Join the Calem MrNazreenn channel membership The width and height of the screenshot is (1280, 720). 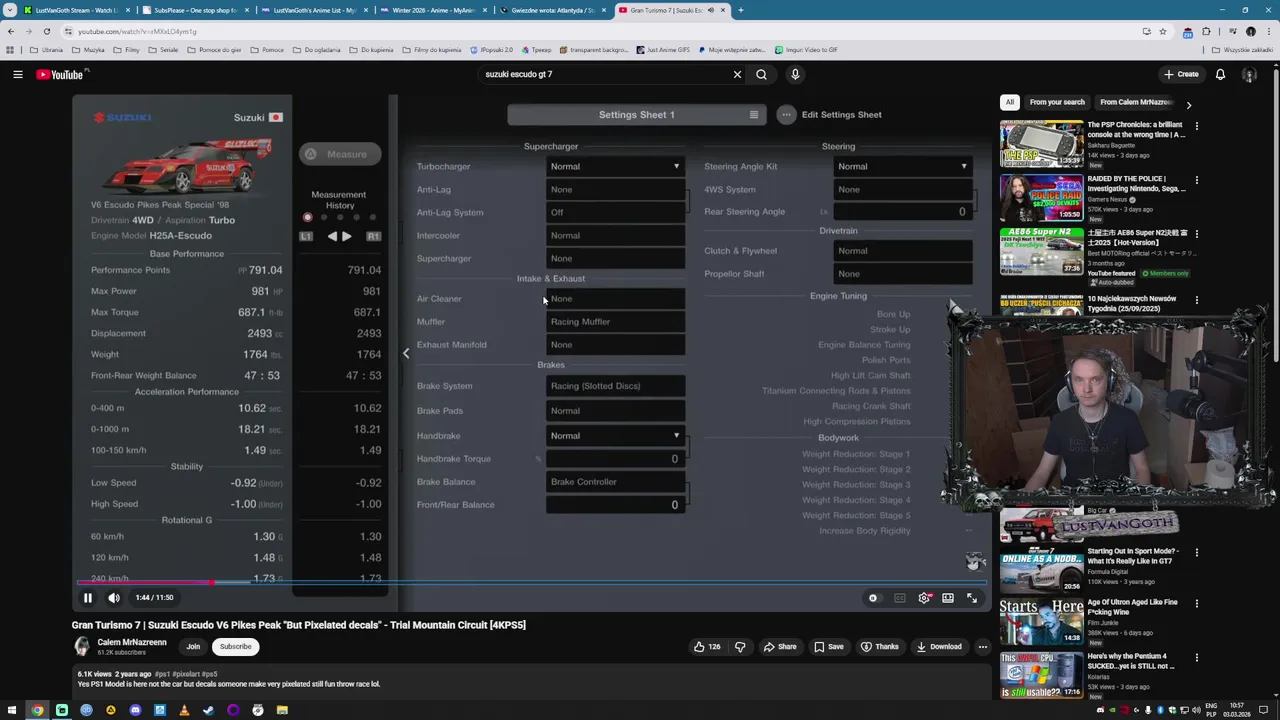click(x=193, y=647)
